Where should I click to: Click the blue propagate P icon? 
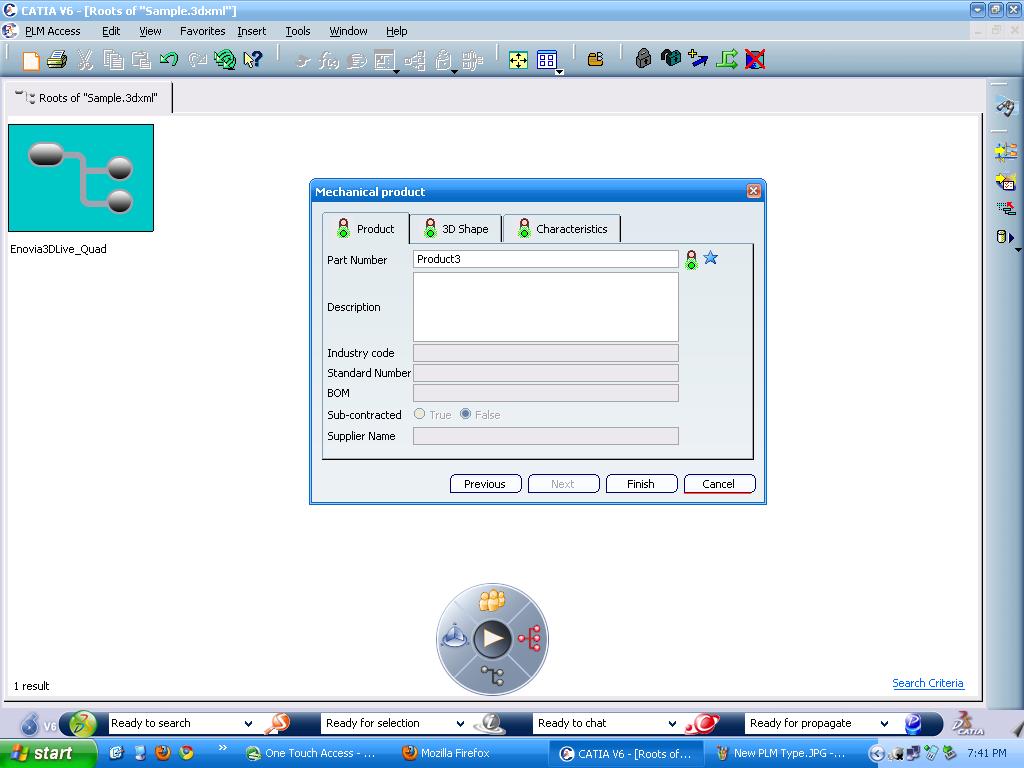[912, 724]
